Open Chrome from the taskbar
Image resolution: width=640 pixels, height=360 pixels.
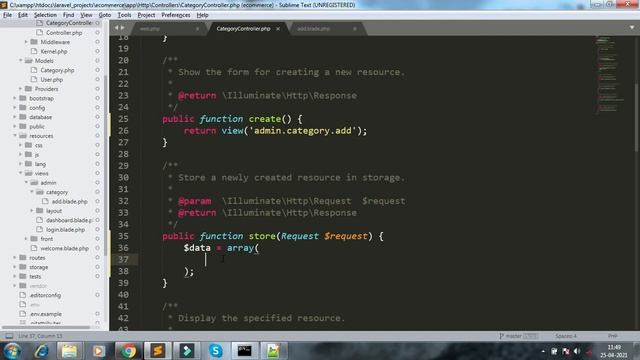128,351
